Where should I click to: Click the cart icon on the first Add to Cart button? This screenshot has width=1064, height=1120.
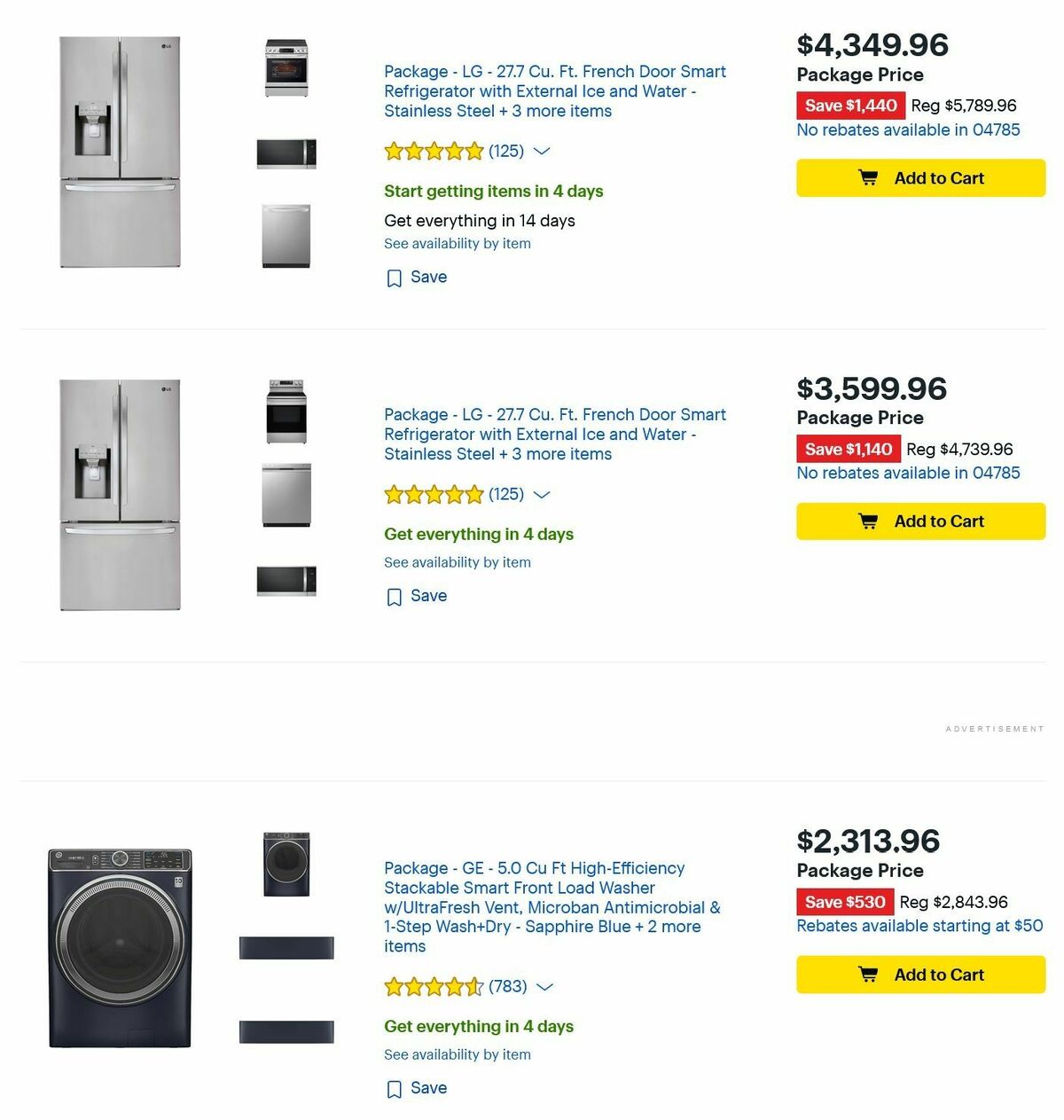[871, 178]
